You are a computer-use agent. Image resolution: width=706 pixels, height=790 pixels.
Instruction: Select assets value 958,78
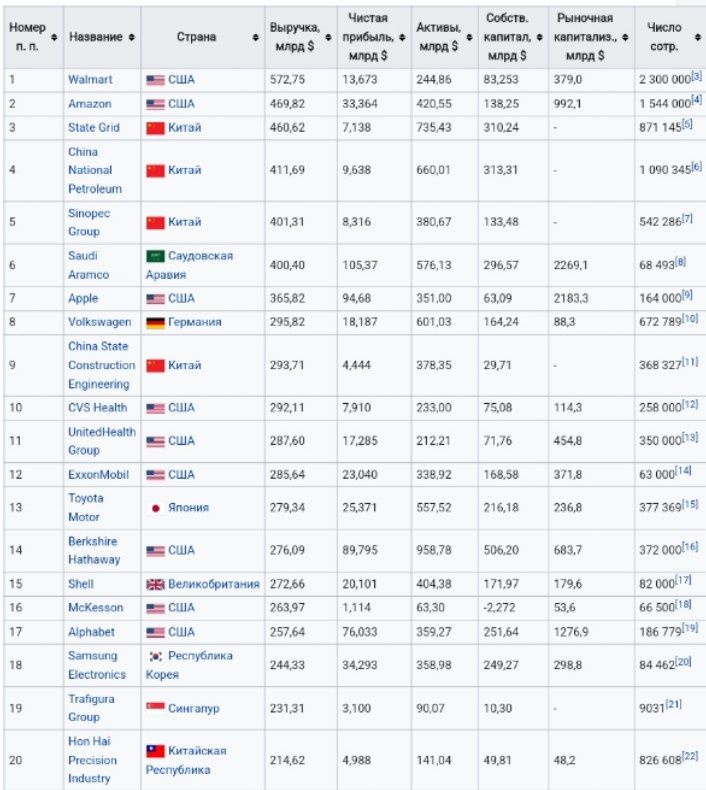pos(434,550)
